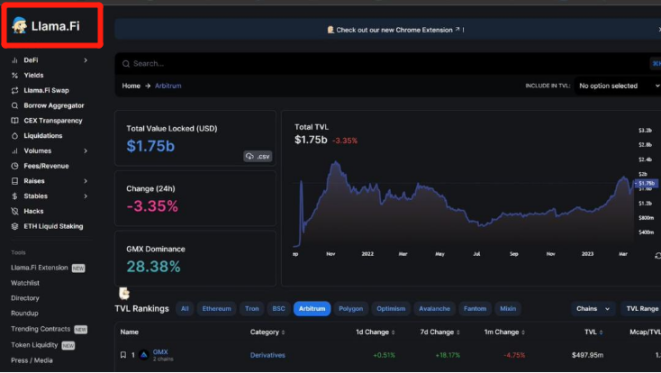Click the Hacks shield-off icon
This screenshot has height=373, width=661.
coord(15,212)
